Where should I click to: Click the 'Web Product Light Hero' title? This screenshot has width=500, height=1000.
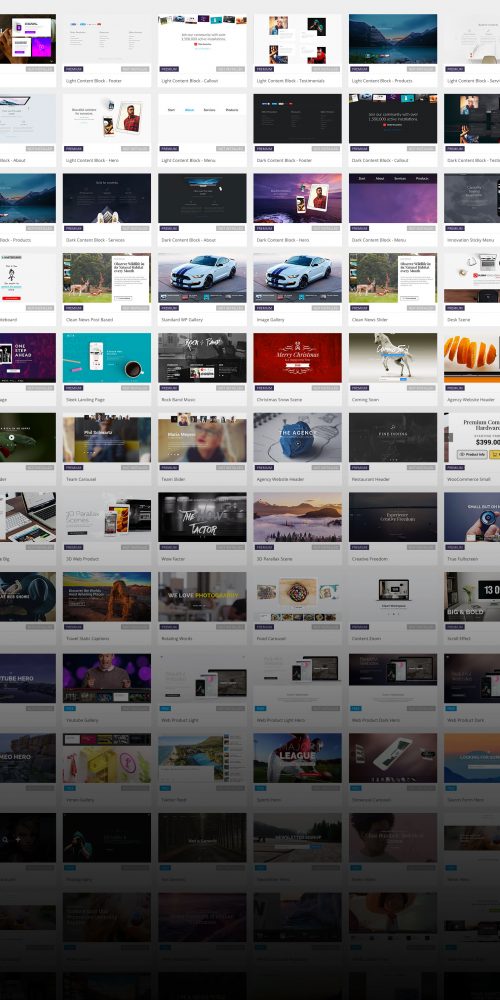[281, 720]
